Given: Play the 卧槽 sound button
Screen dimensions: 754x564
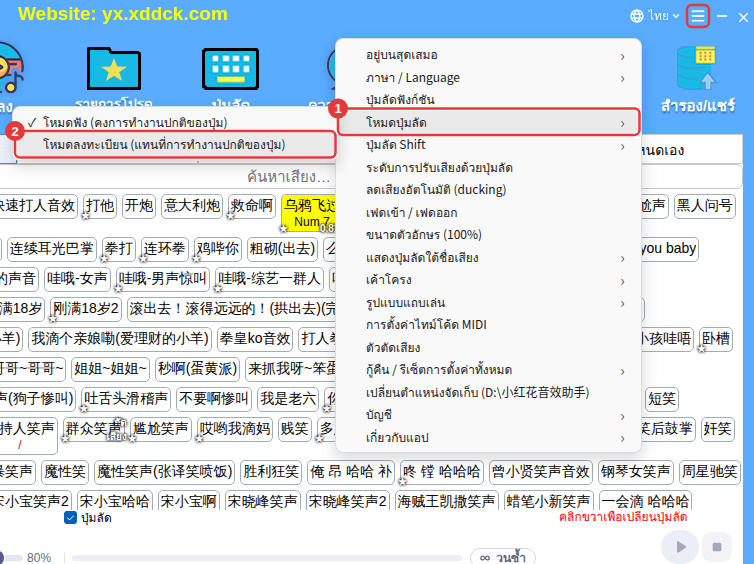Looking at the screenshot, I should [716, 339].
